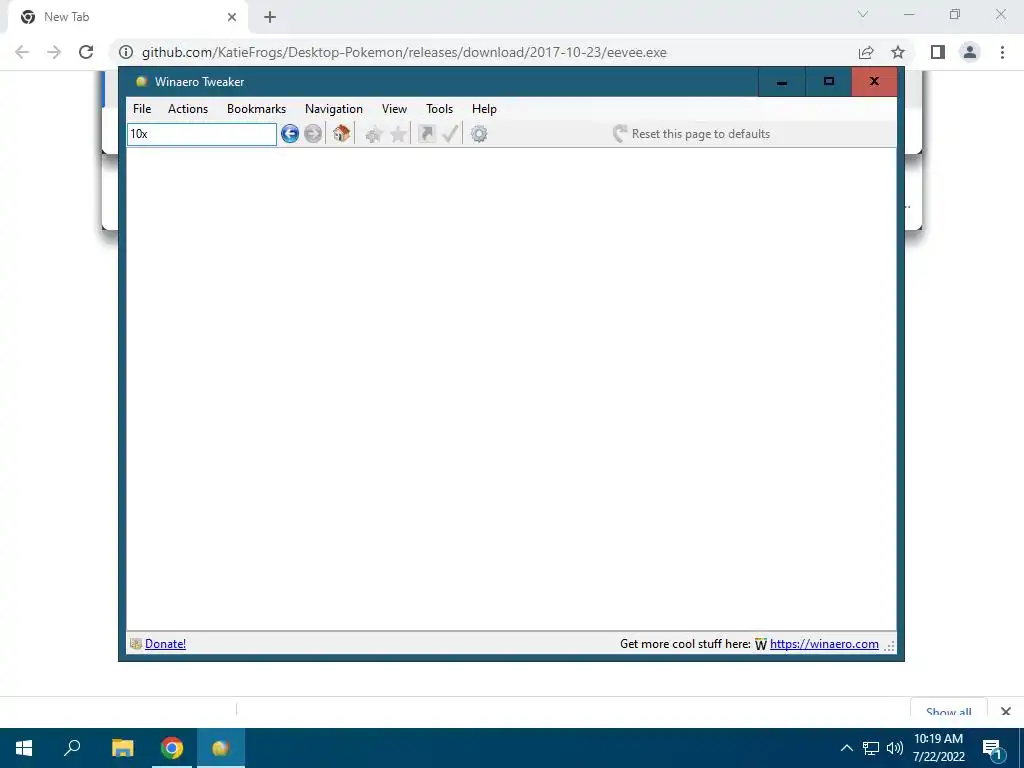The image size is (1024, 768).
Task: Click Winaero Tweaker title bar app icon
Action: [x=141, y=82]
